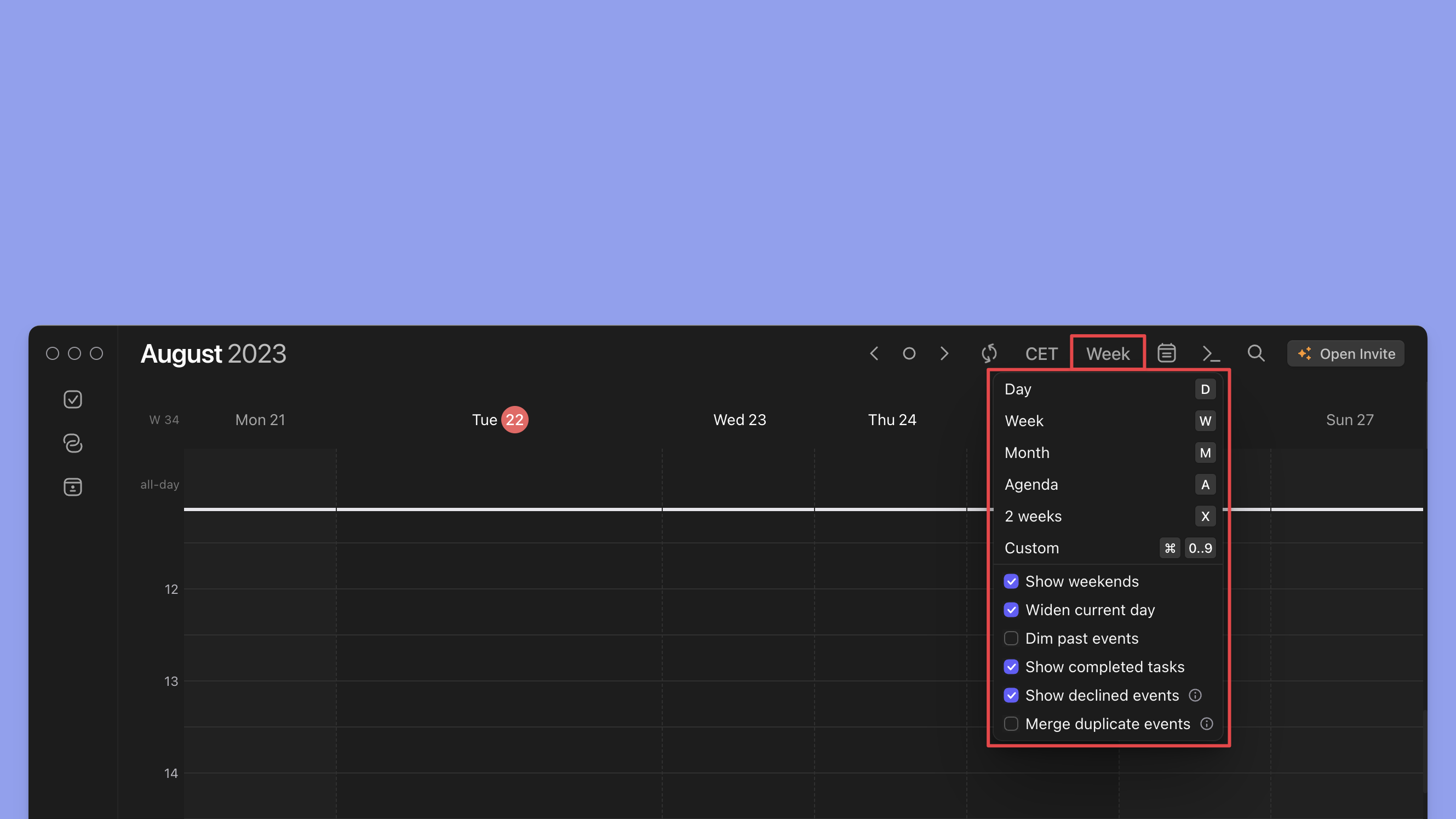1456x819 pixels.
Task: Click the search magnifier icon
Action: 1256,354
